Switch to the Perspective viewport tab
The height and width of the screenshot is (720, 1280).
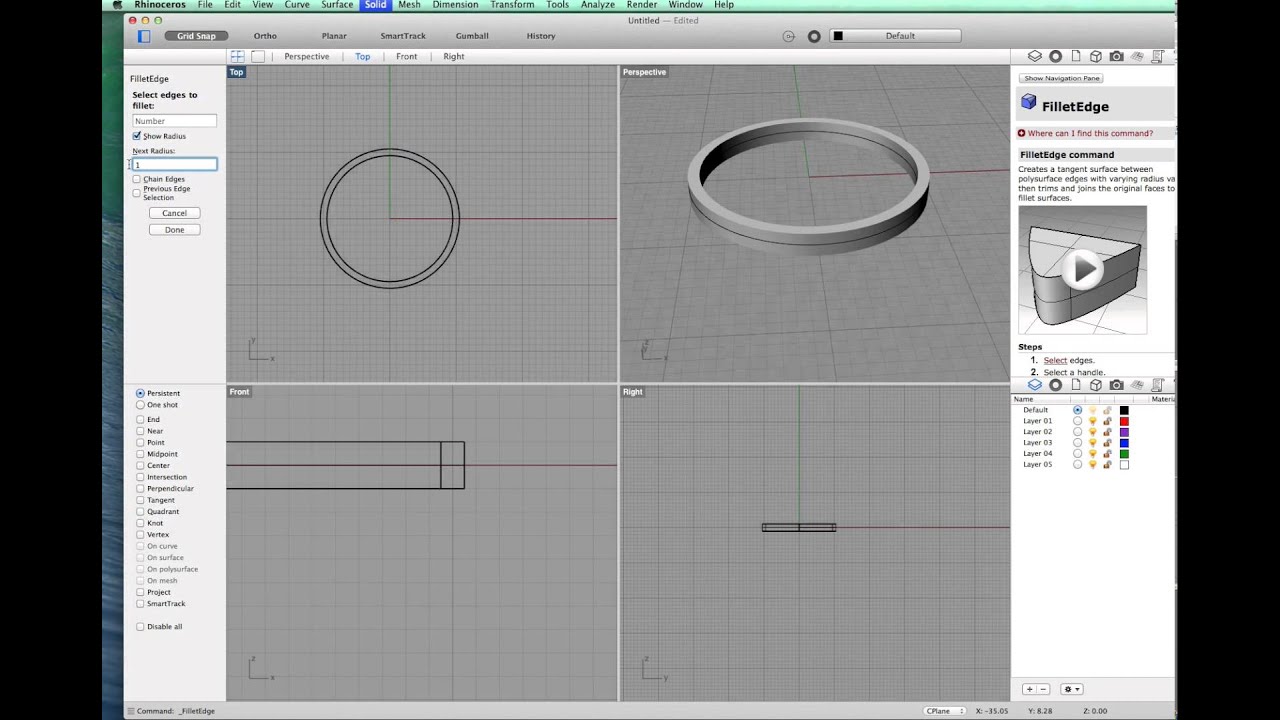pos(306,56)
